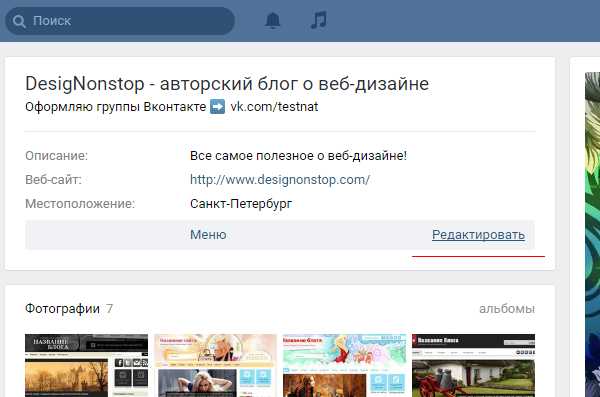600x397 pixels.
Task: Click the group status text vk.com/testnat
Action: [274, 106]
